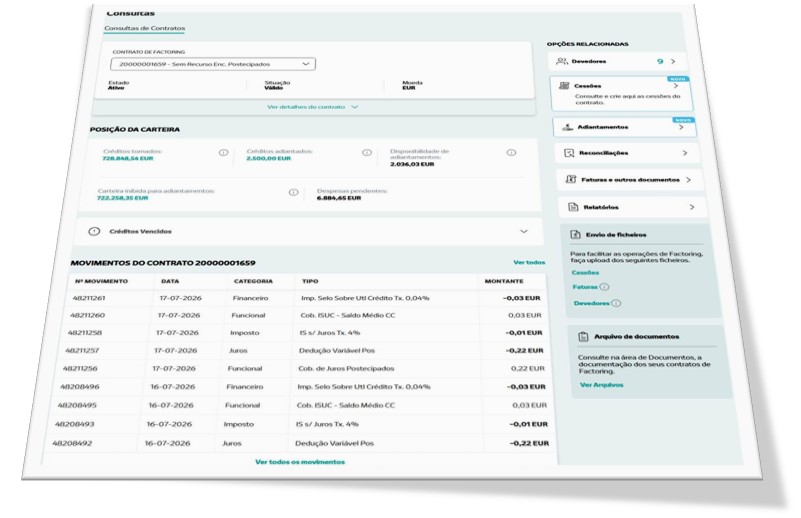Screen dimensions: 801x518
Task: Open Faturas e outros documentos option
Action: point(630,180)
